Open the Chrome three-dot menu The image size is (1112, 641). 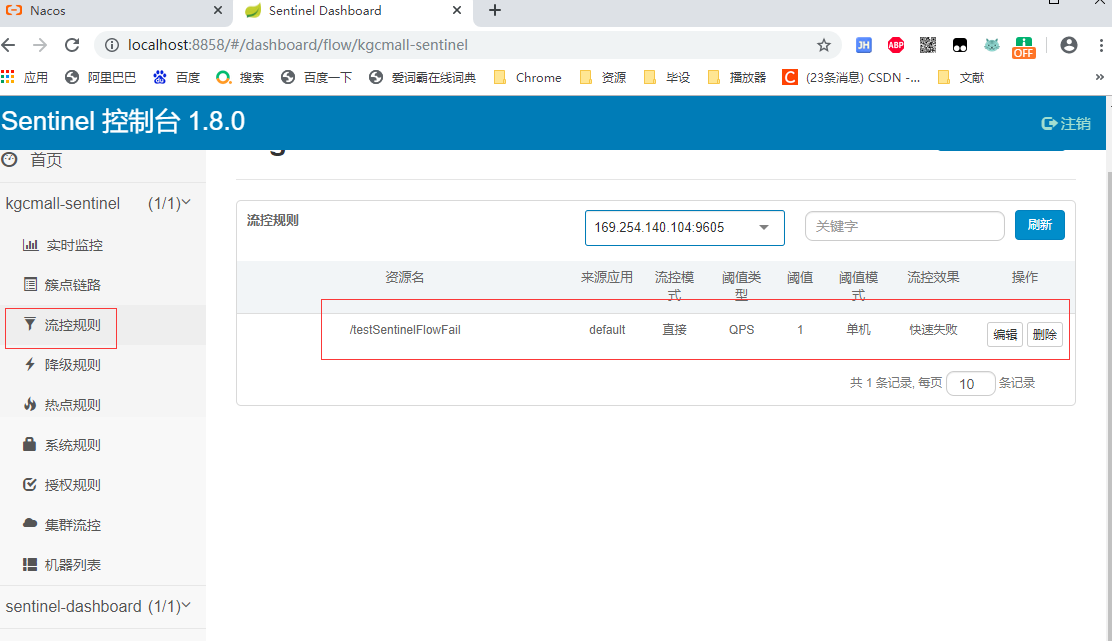(x=1101, y=45)
